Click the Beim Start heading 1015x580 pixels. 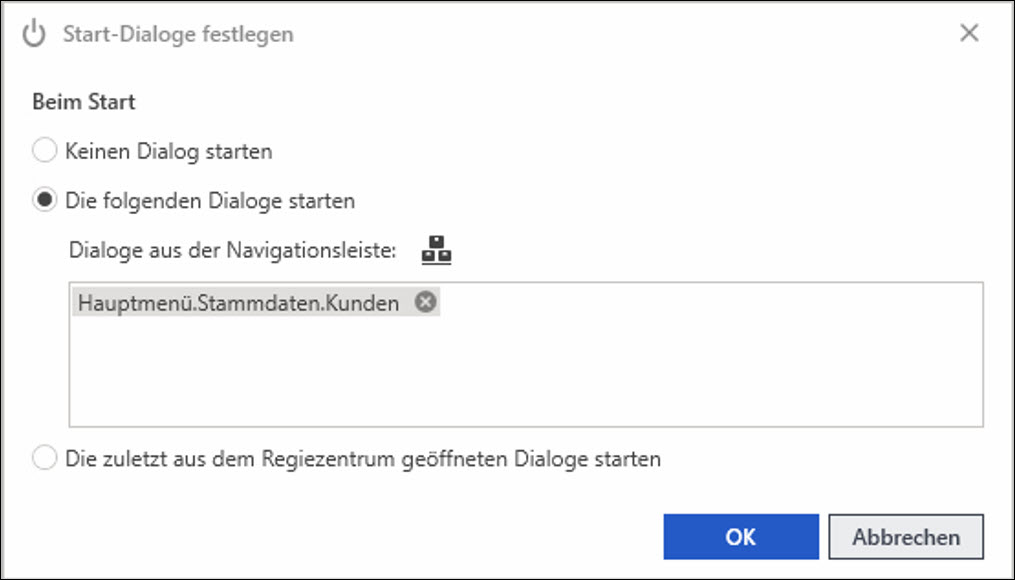(84, 102)
